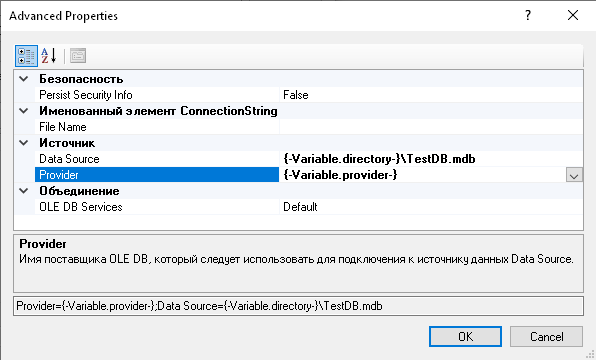Click the help question mark icon
596x360 pixels.
[528, 15]
